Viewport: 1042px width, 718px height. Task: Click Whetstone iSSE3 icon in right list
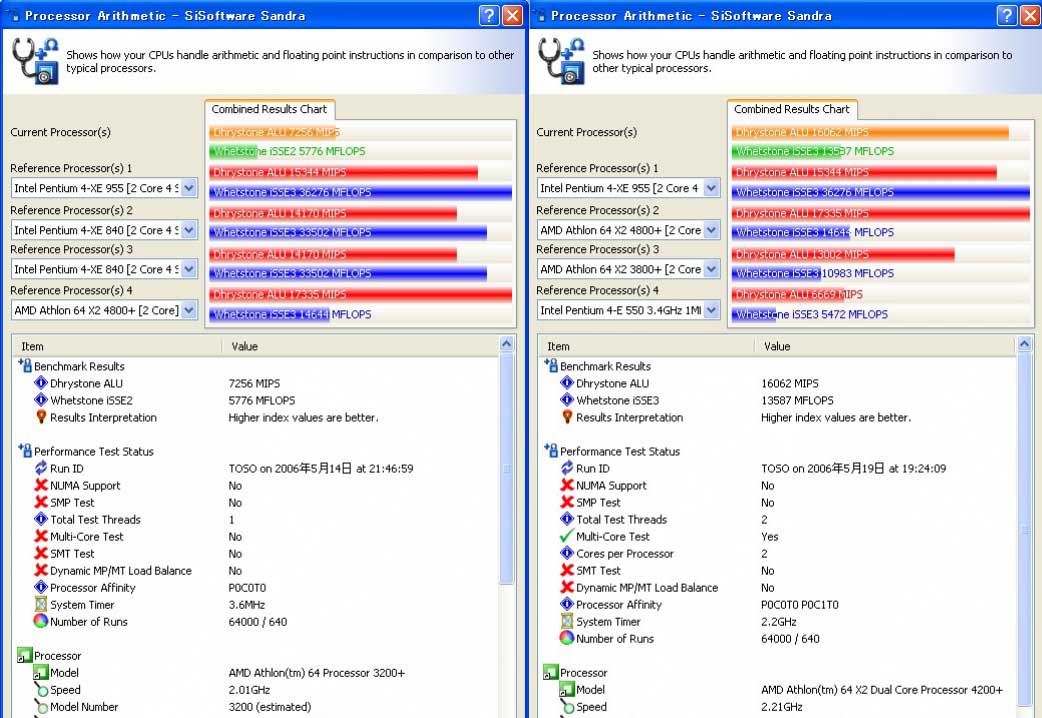pyautogui.click(x=567, y=400)
